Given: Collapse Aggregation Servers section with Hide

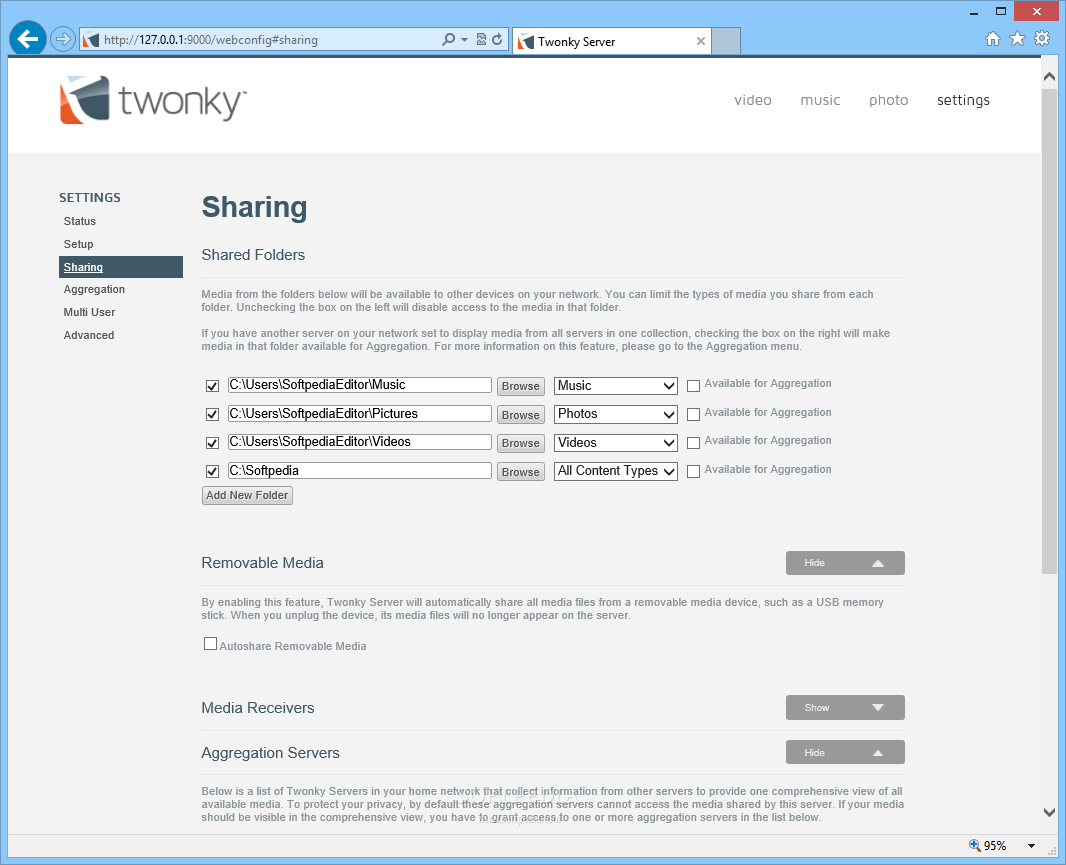Looking at the screenshot, I should coord(845,752).
